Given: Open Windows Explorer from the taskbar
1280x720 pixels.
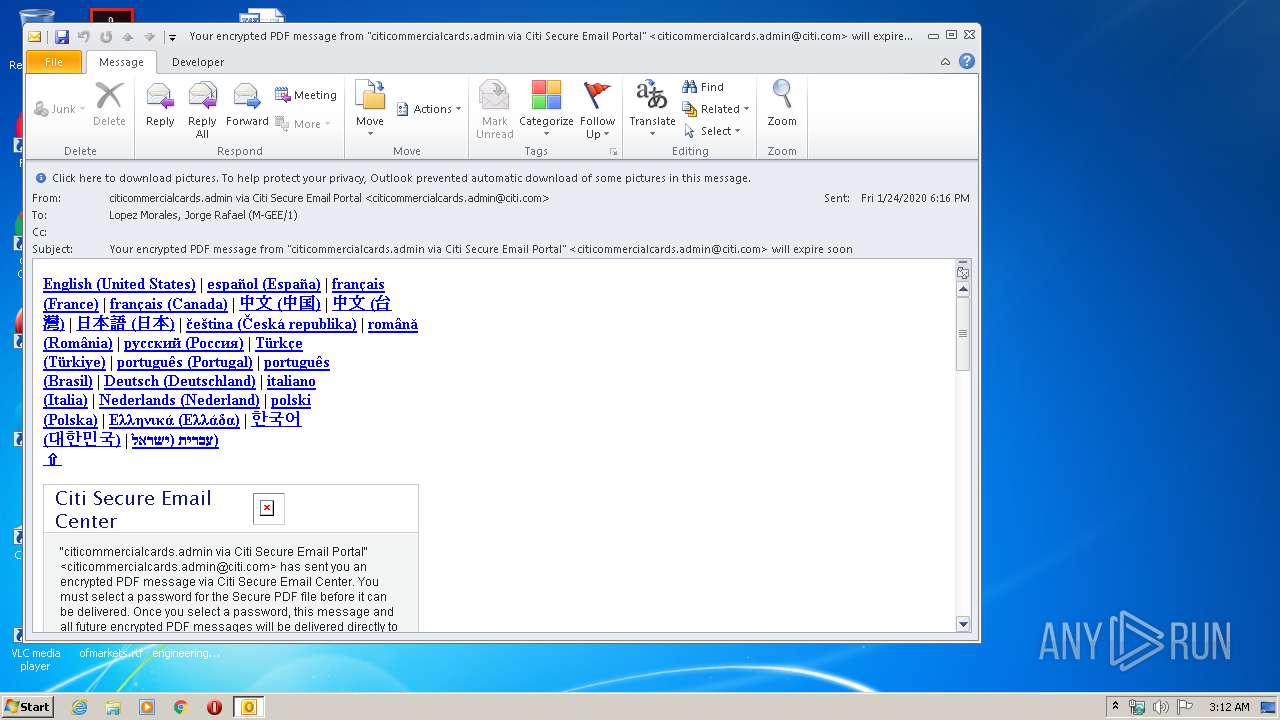Looking at the screenshot, I should (x=113, y=707).
